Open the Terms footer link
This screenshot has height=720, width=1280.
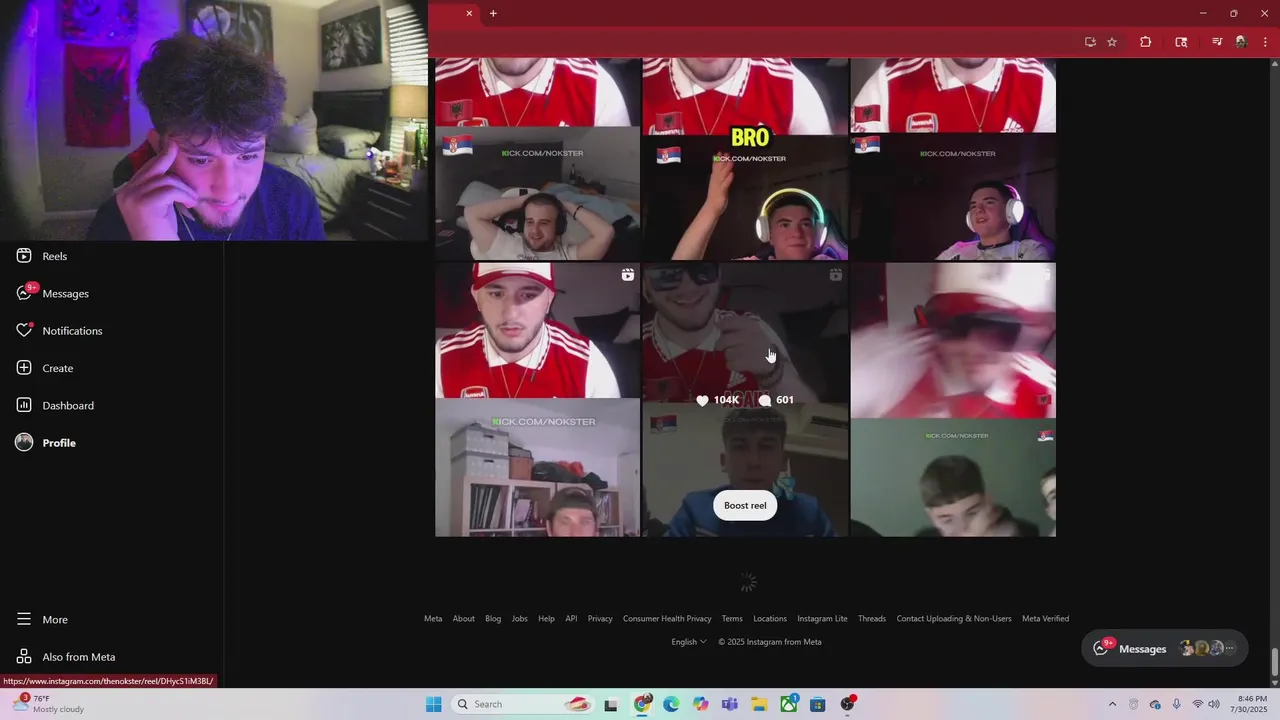coord(732,618)
